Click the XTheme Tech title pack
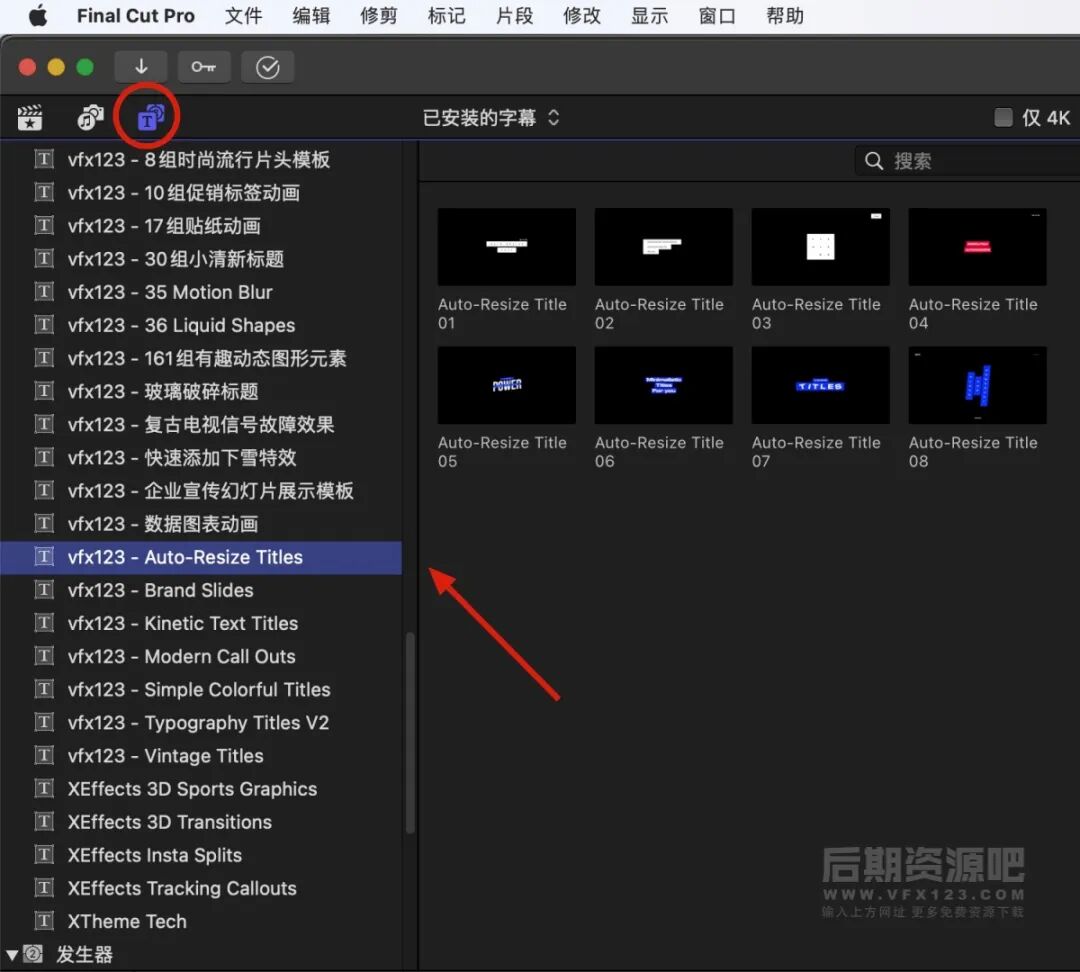The width and height of the screenshot is (1080, 972). pos(126,921)
